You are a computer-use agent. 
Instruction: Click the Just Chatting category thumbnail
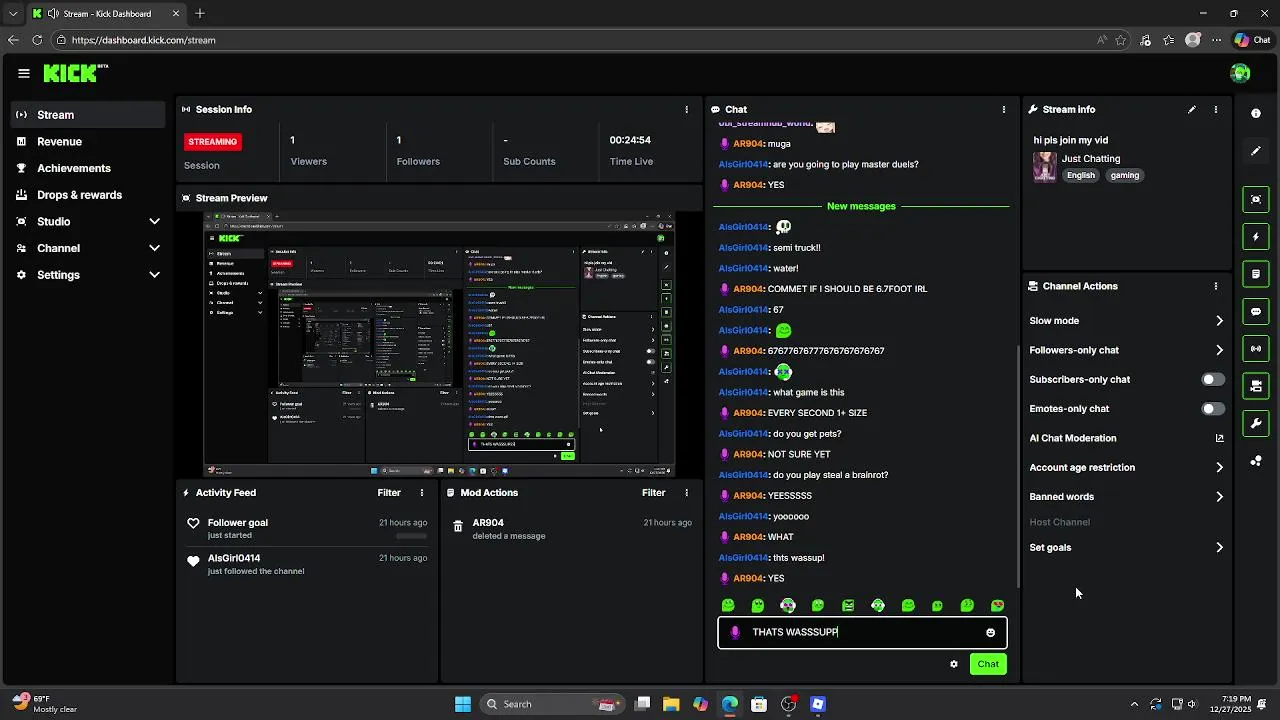(x=1045, y=167)
